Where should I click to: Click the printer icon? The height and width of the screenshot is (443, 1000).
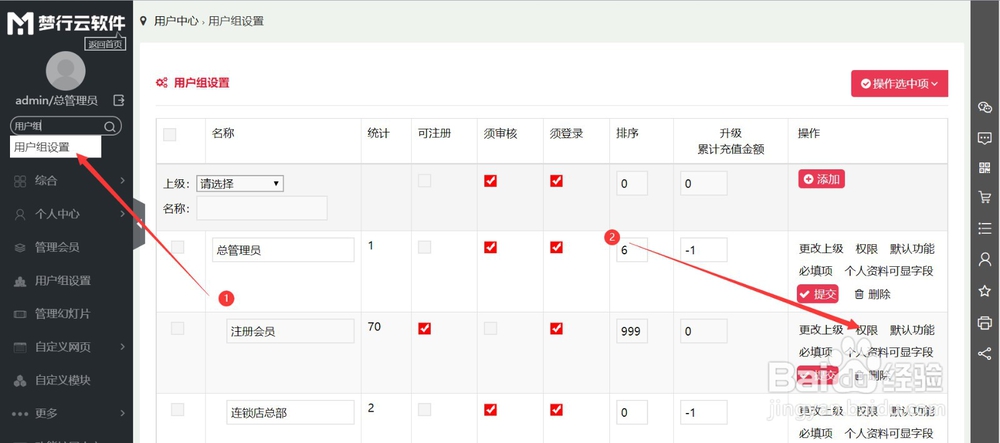[985, 322]
